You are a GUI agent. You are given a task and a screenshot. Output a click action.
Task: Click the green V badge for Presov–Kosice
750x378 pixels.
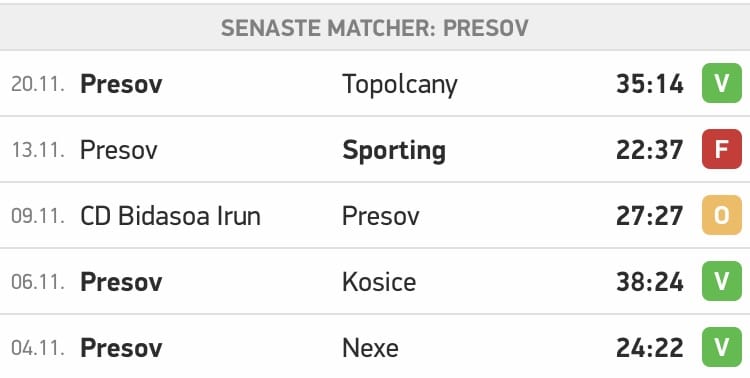[x=722, y=281]
